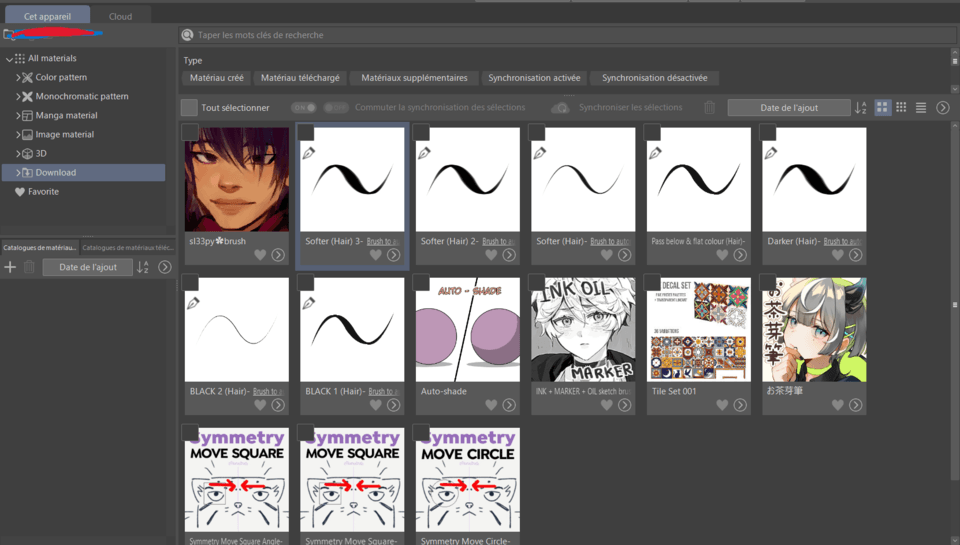The image size is (960, 545).
Task: Favorite the sl33py brush material heart icon
Action: click(x=260, y=255)
